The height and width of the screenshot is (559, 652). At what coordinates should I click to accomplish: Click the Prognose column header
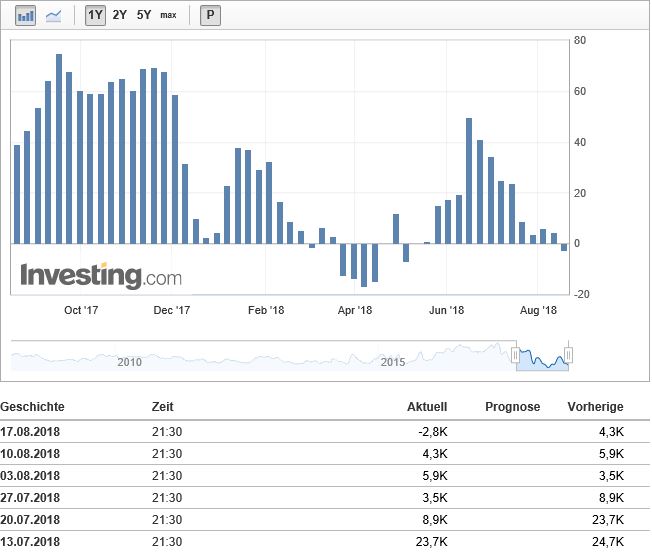point(512,407)
